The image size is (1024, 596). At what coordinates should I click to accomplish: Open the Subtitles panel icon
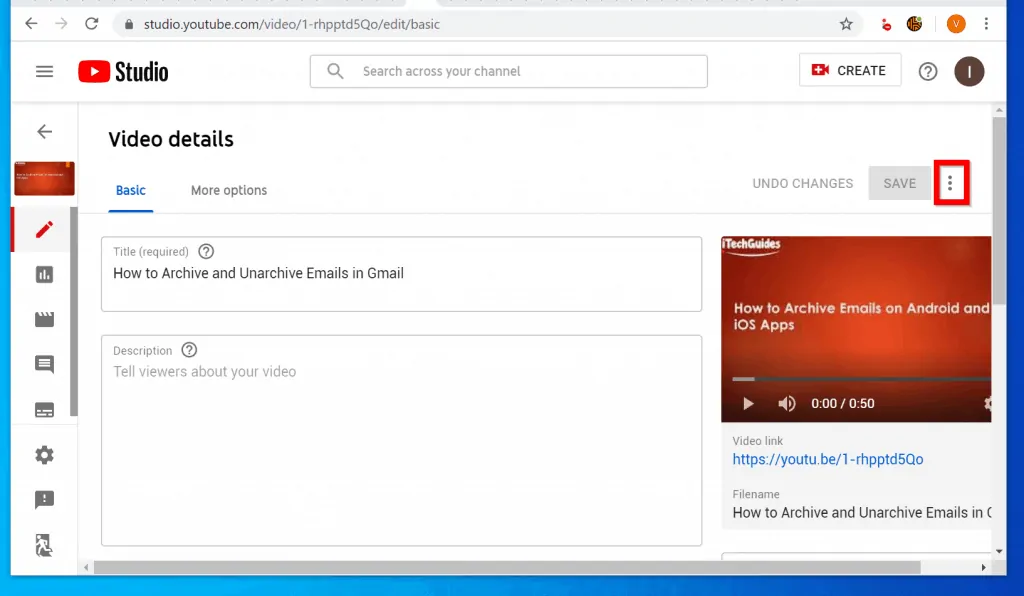[x=42, y=409]
